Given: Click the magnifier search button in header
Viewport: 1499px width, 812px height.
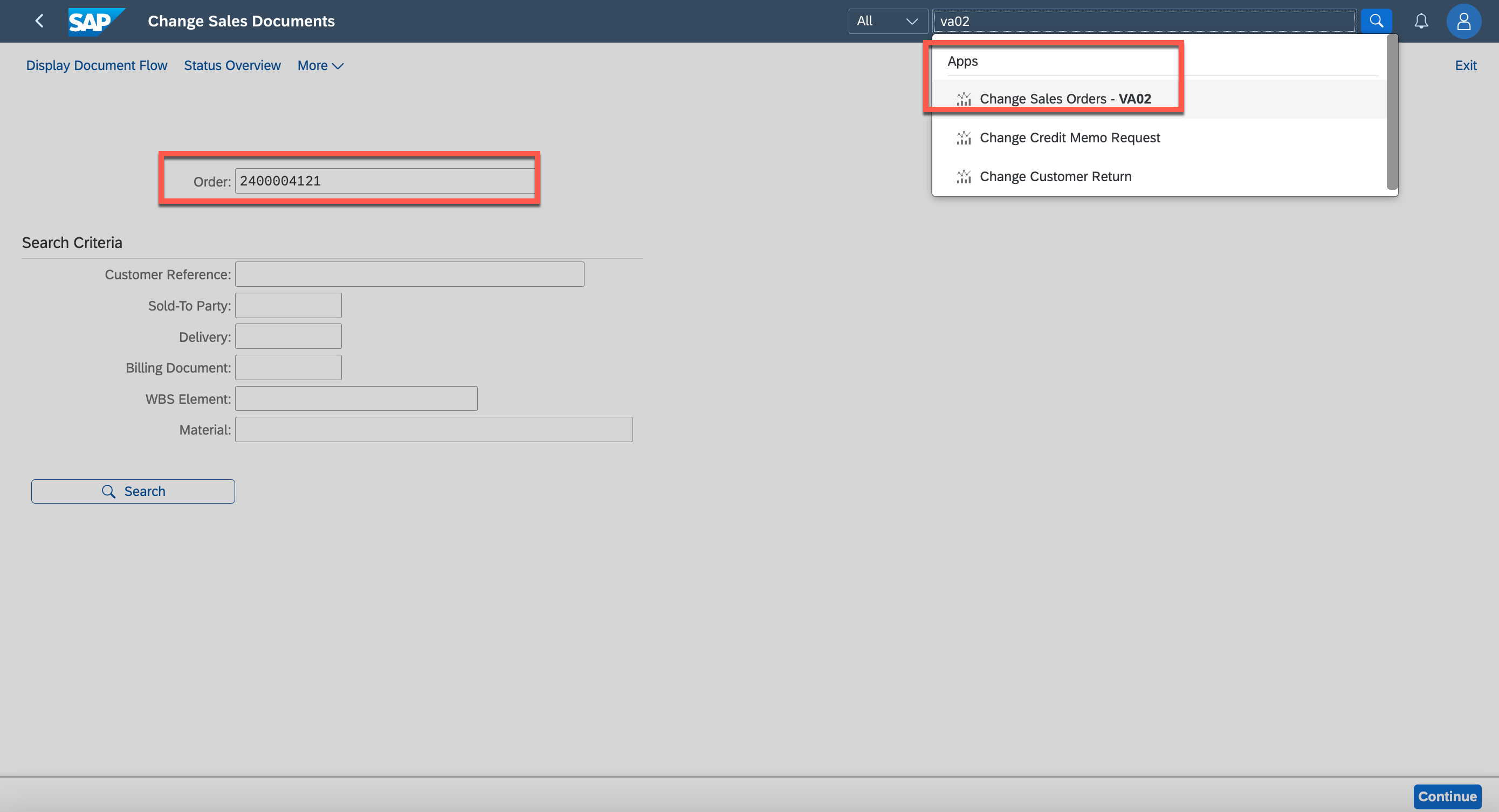Looking at the screenshot, I should (1376, 22).
